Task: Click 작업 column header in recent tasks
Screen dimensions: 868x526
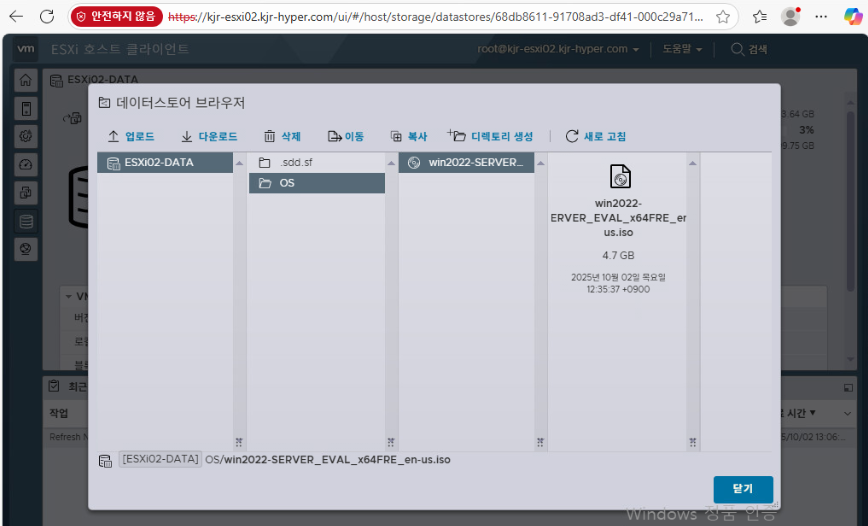Action: pos(59,413)
